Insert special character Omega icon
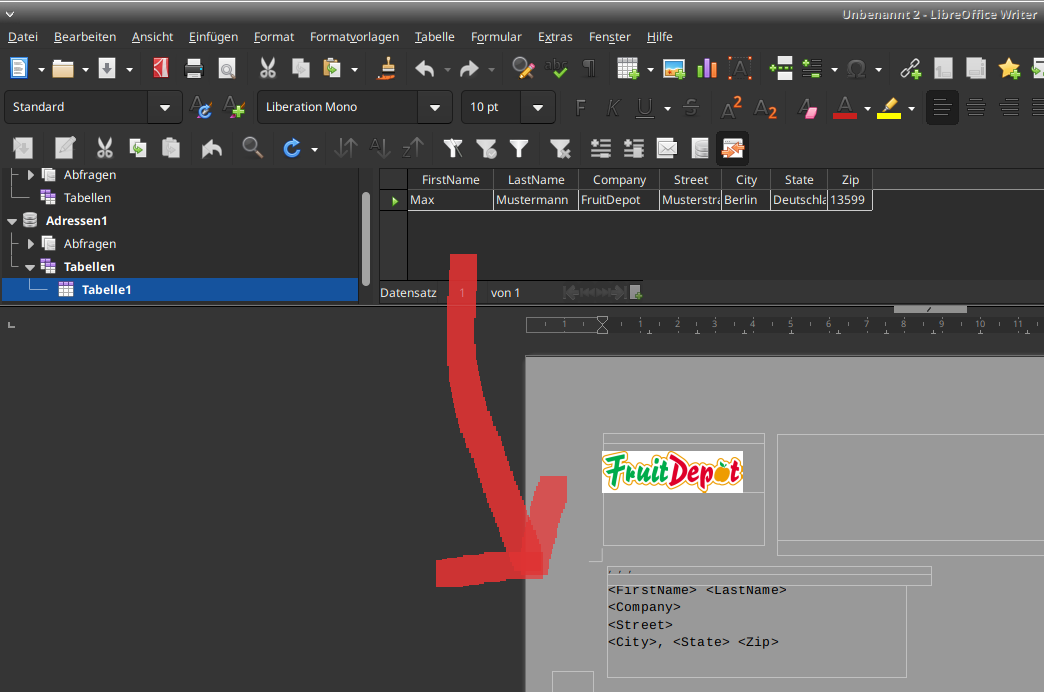1044x692 pixels. click(x=857, y=68)
